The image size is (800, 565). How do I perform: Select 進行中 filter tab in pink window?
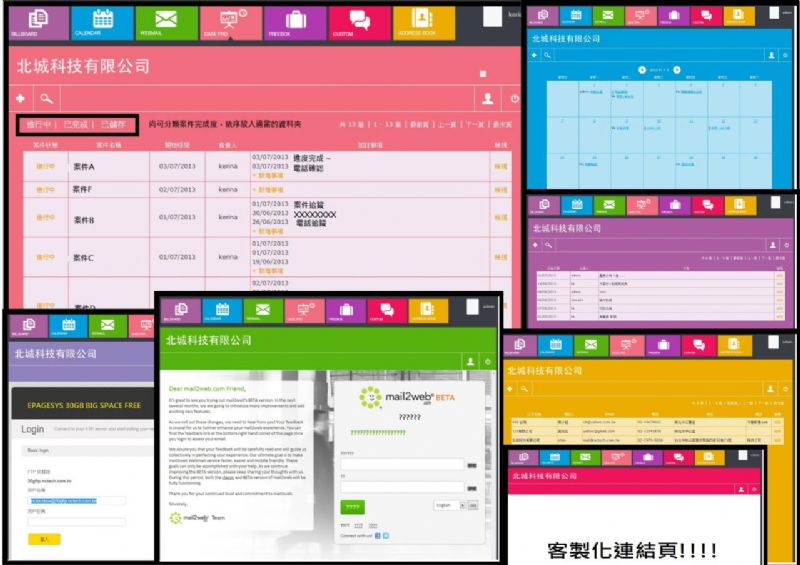tap(39, 124)
